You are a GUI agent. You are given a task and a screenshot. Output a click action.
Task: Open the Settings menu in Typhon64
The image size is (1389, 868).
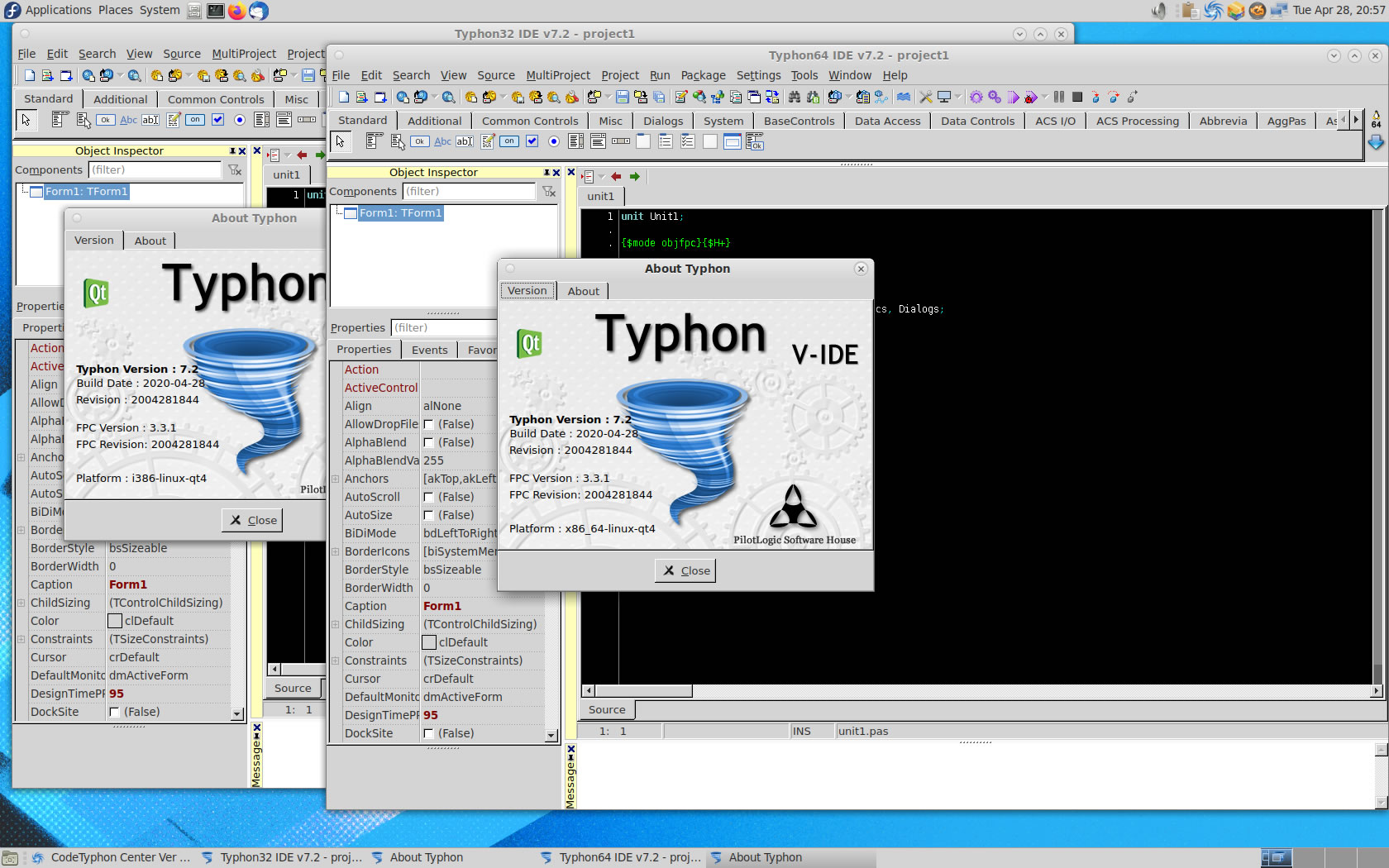pos(758,75)
